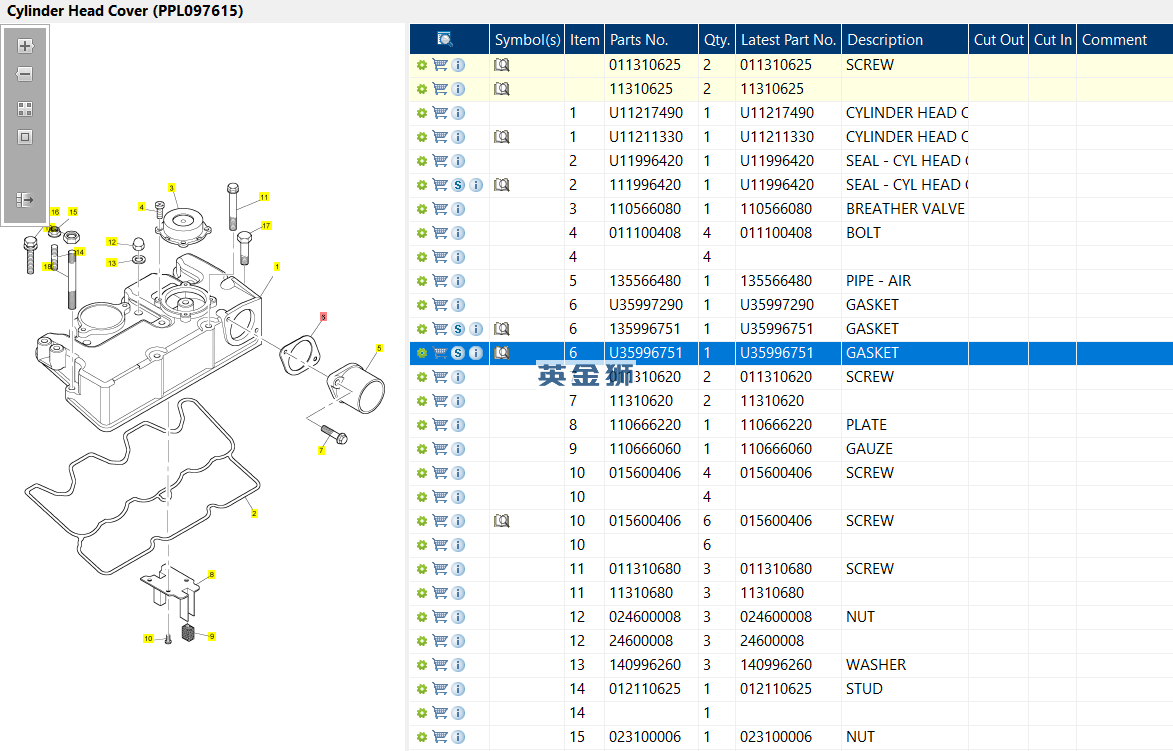Viewport: 1173px width, 751px height.
Task: Click the list export arrow icon in diagram toolbar
Action: point(25,200)
